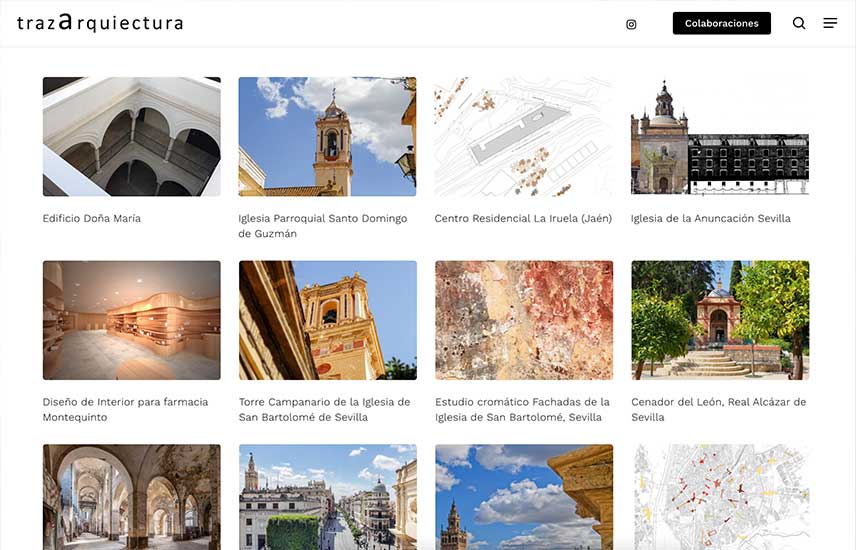Image resolution: width=856 pixels, height=550 pixels.
Task: Open the hamburger menu icon
Action: 830,23
